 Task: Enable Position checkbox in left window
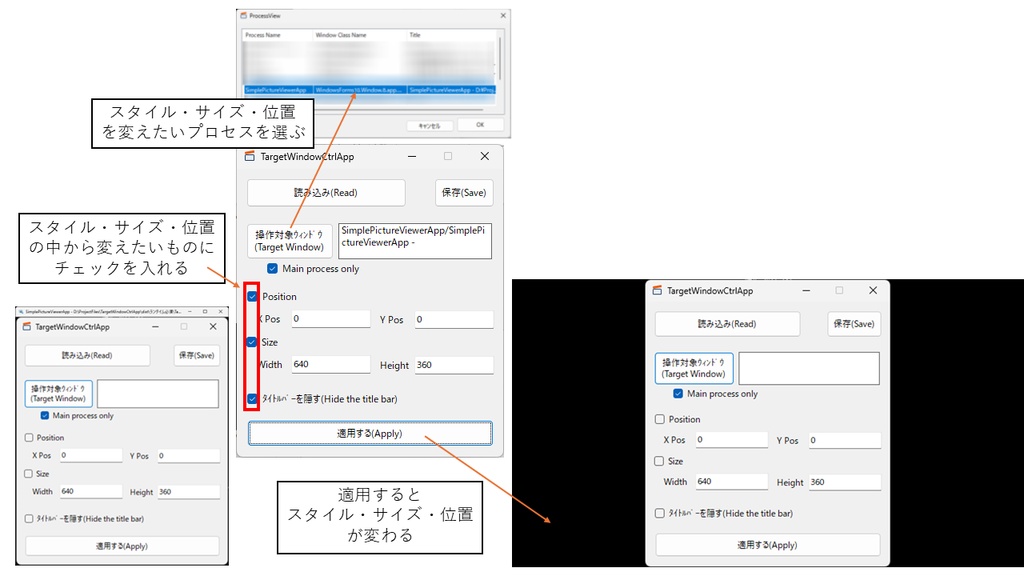pos(29,438)
